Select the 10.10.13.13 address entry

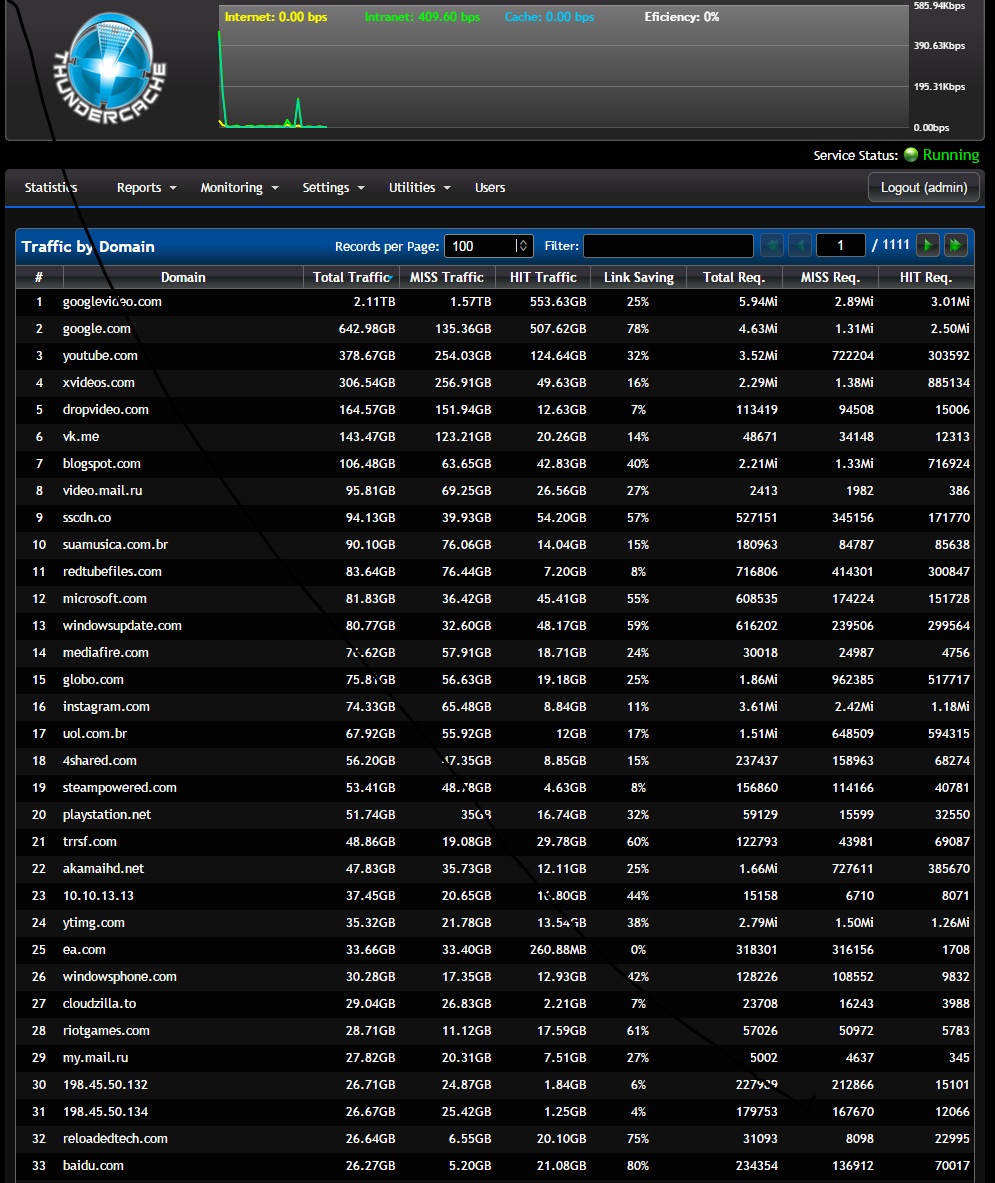coord(98,896)
